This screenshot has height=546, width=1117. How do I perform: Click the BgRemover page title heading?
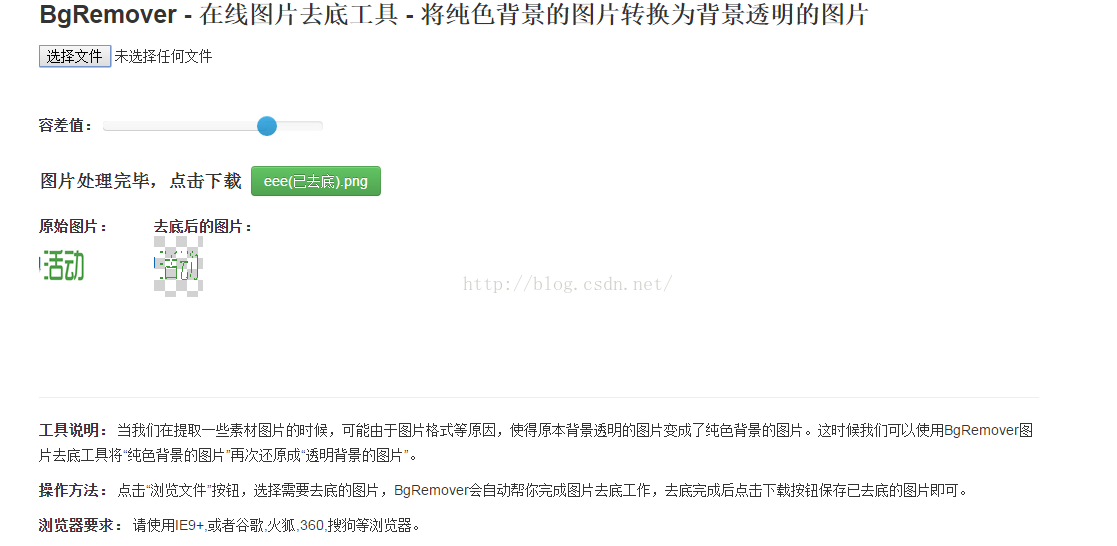click(x=454, y=15)
